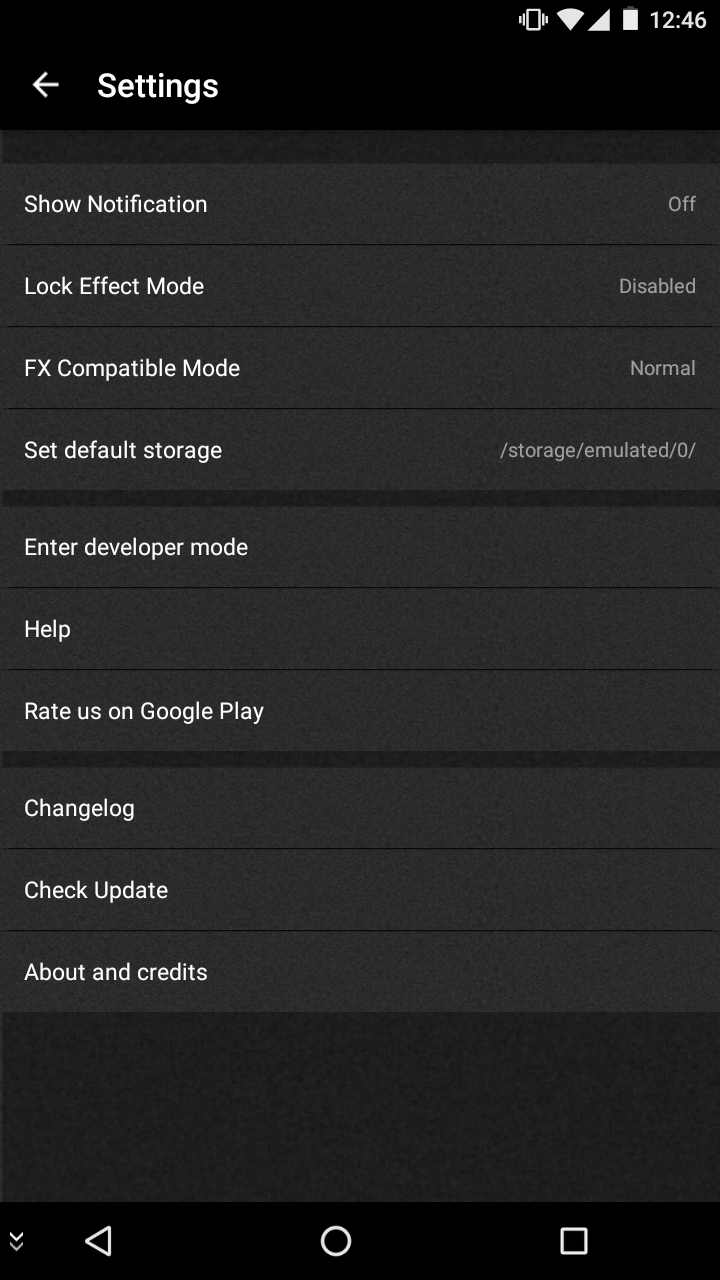Tap the battery icon in the status bar
The image size is (720, 1280).
pos(630,19)
